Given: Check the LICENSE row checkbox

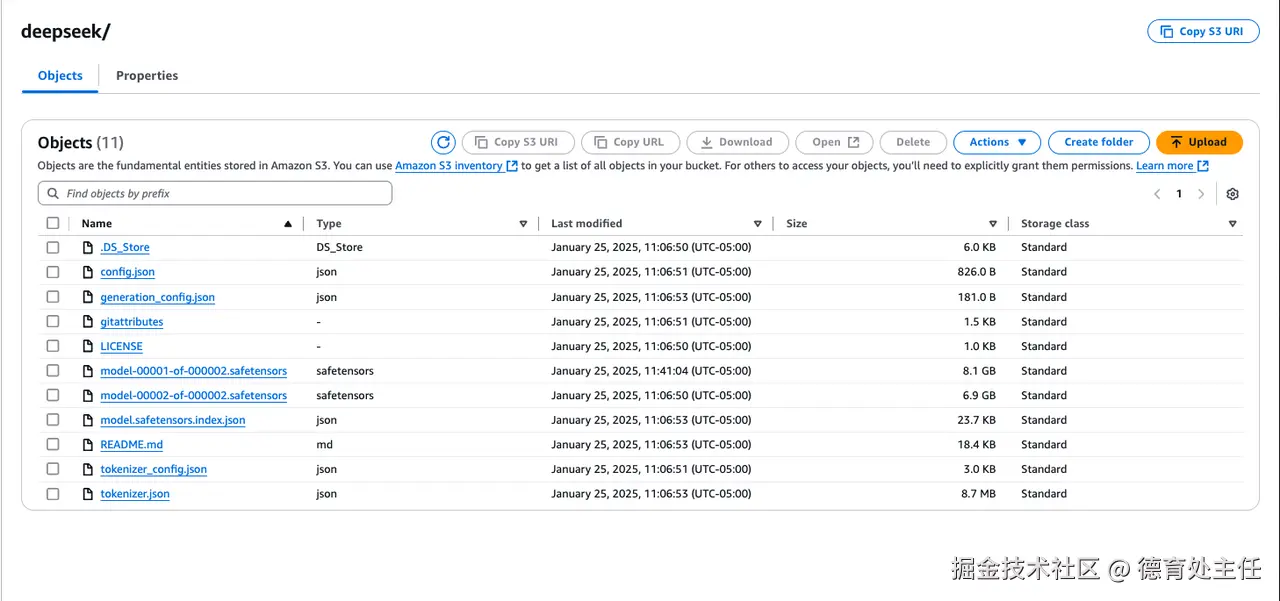Looking at the screenshot, I should click(x=53, y=346).
